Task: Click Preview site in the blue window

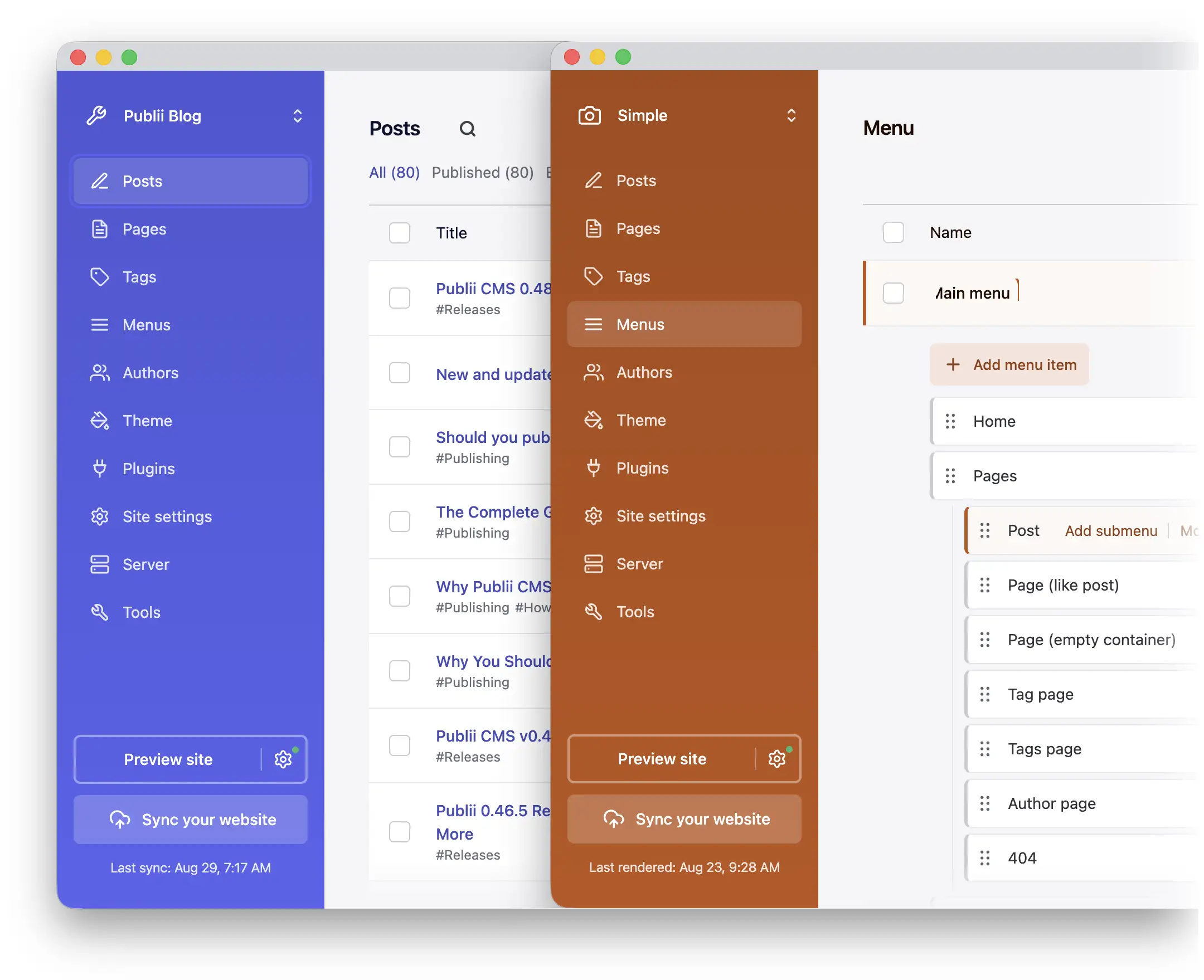Action: pyautogui.click(x=168, y=759)
